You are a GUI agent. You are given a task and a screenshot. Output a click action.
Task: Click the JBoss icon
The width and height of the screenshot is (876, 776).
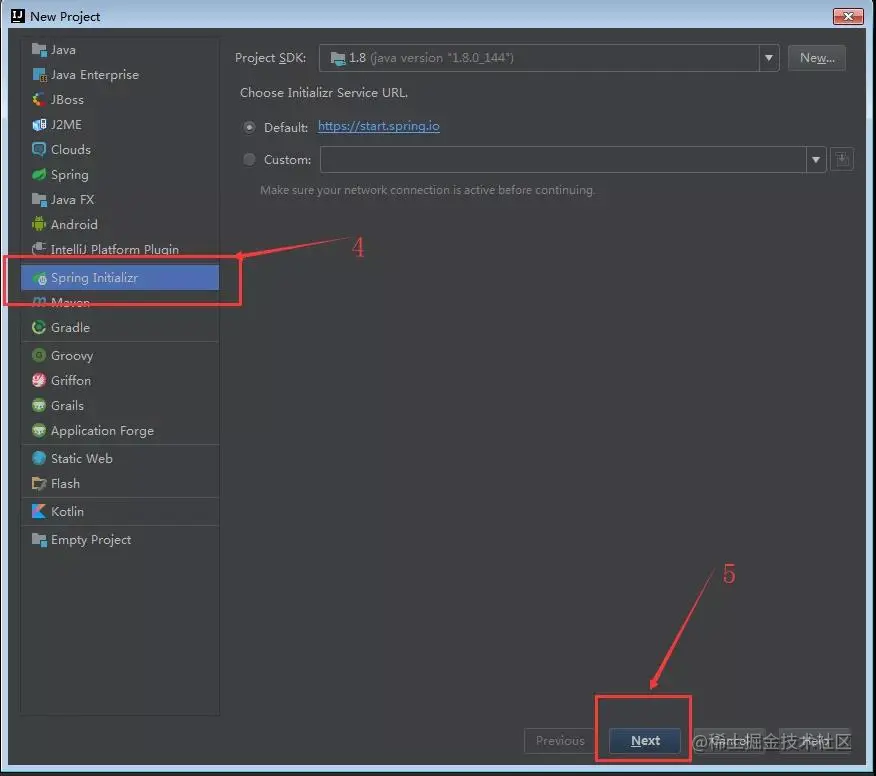(39, 99)
